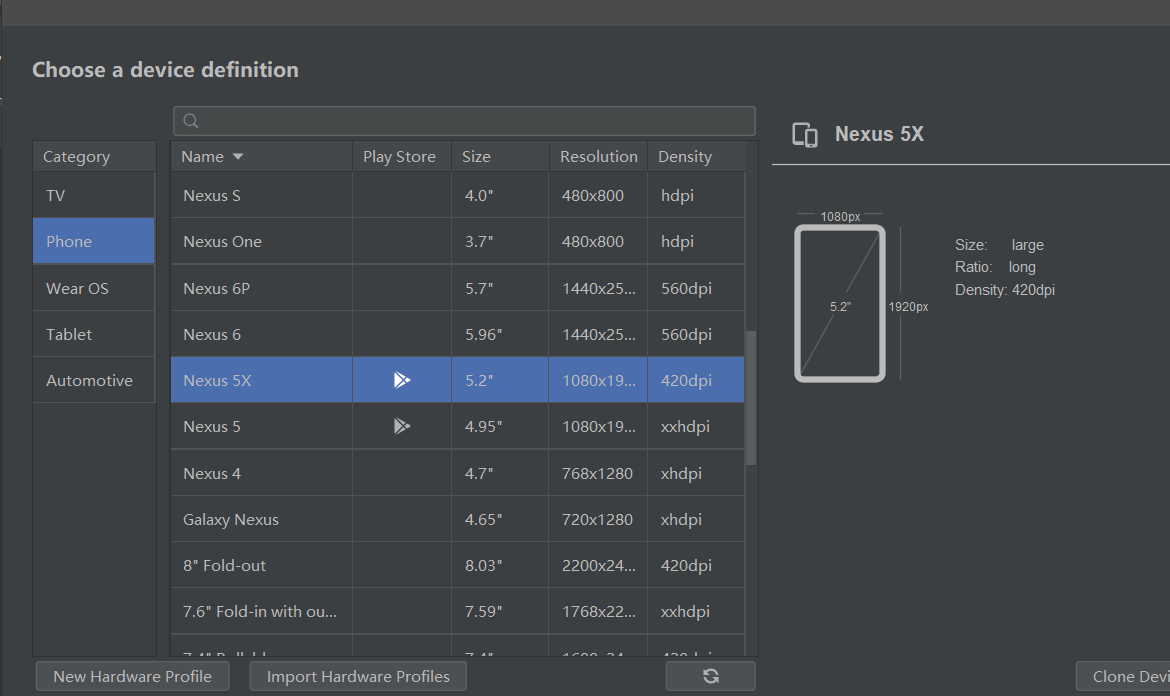The image size is (1170, 696).
Task: Focus the device search field
Action: click(x=464, y=121)
